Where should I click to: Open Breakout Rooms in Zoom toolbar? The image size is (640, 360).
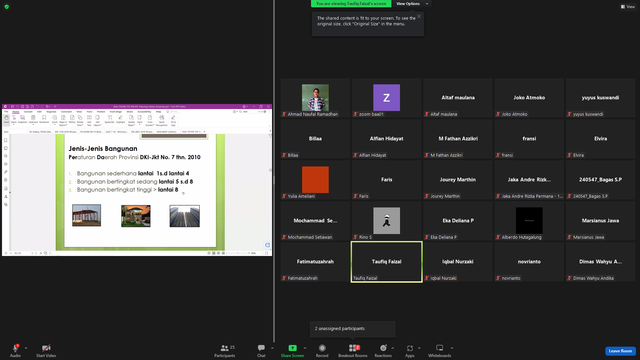pyautogui.click(x=353, y=350)
